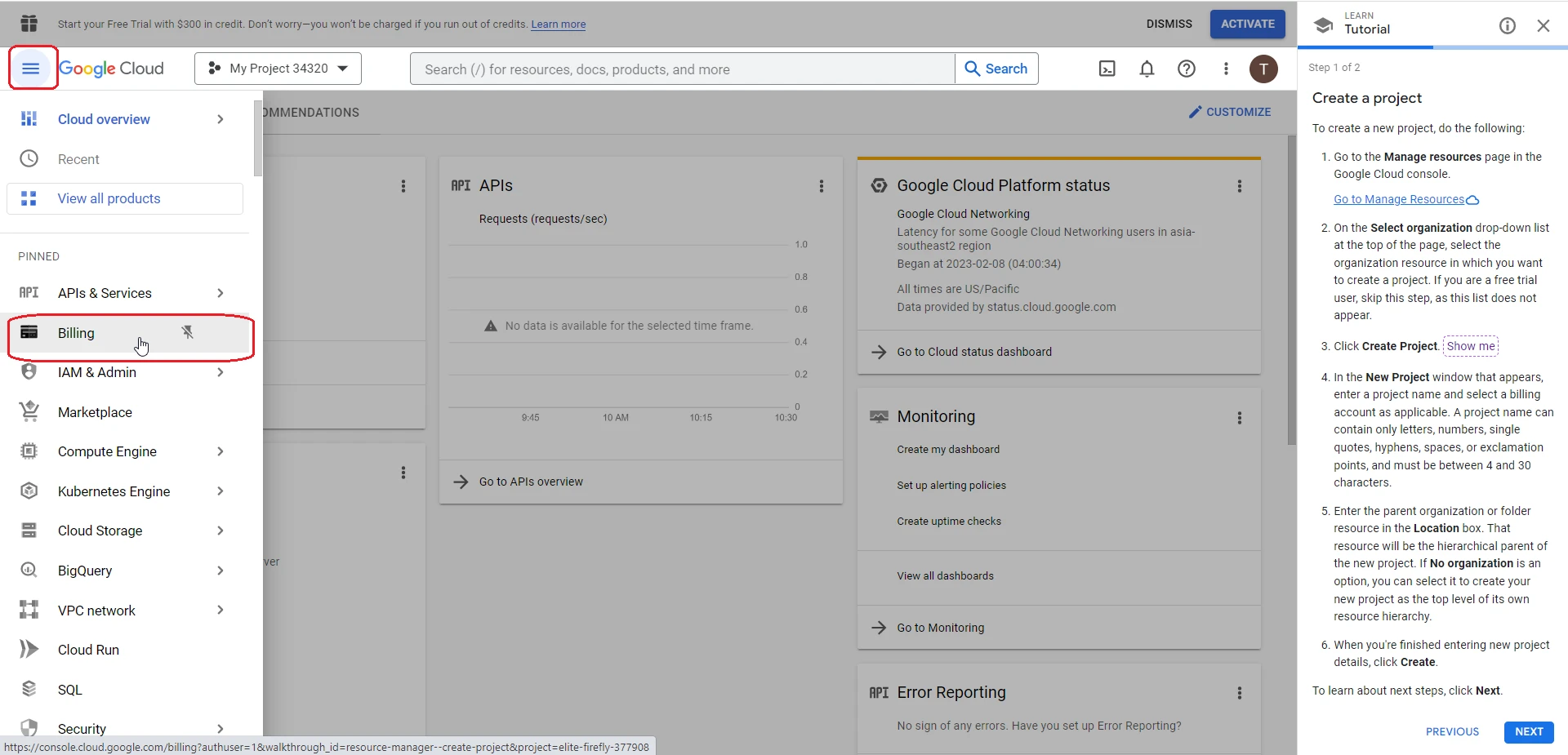This screenshot has height=755, width=1568.
Task: Click the pencil icon beside Customize
Action: [x=1196, y=112]
